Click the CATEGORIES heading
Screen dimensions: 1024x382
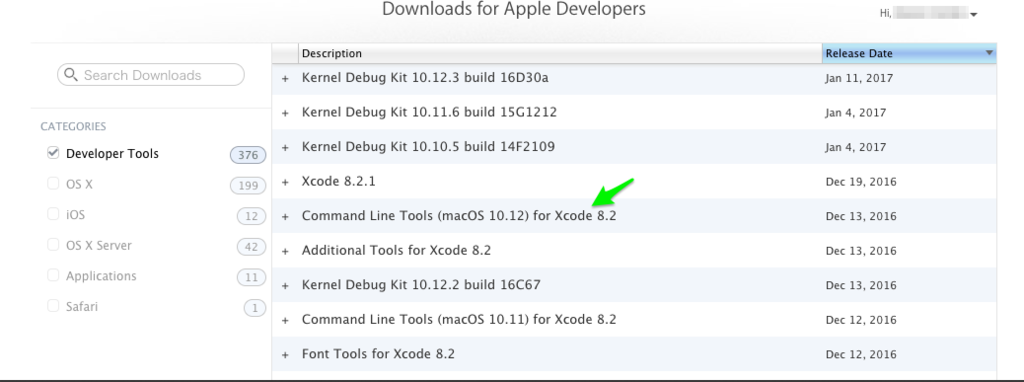tap(73, 126)
